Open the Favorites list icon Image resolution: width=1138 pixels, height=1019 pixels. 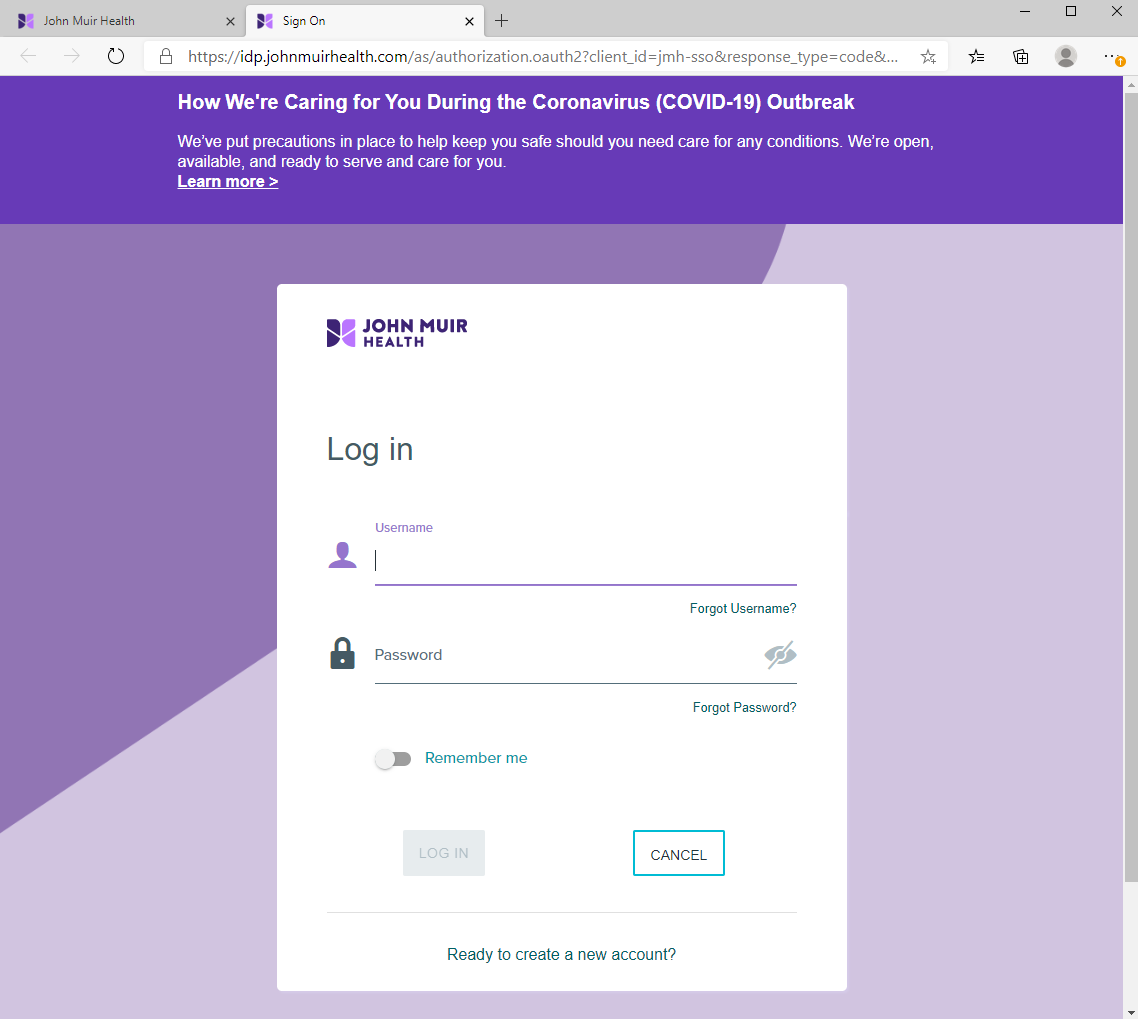976,57
